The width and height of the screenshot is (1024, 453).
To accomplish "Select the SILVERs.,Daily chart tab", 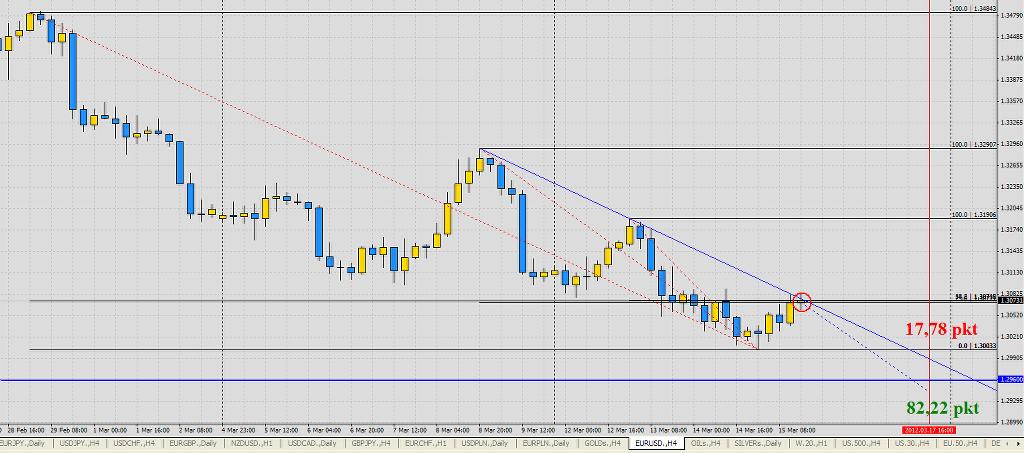I will (756, 443).
